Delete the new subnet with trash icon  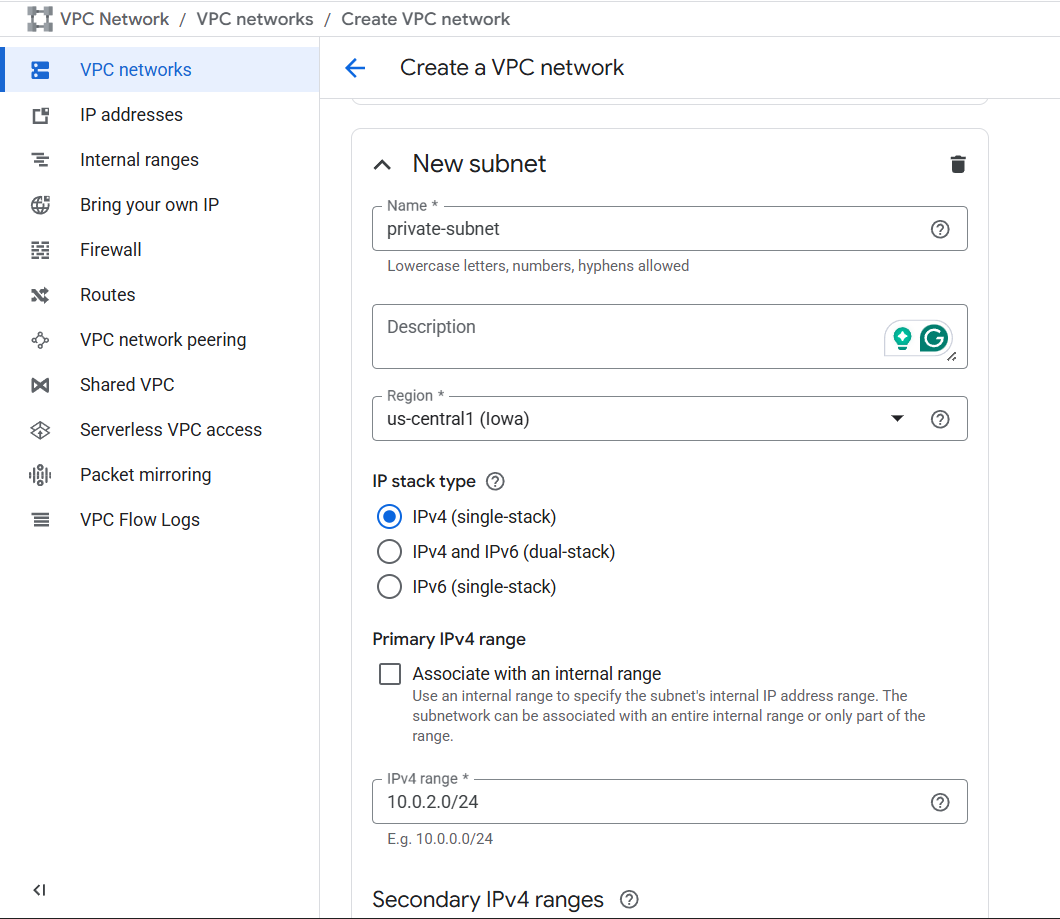coord(958,164)
